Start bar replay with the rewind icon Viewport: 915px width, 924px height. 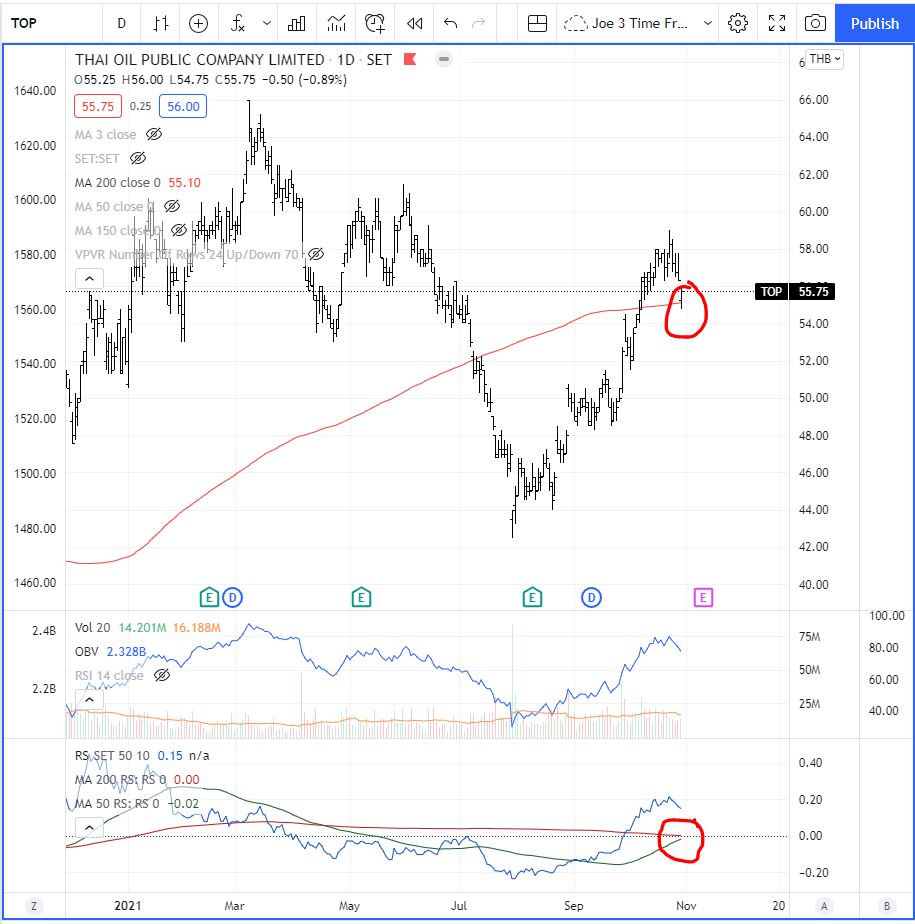pyautogui.click(x=415, y=23)
